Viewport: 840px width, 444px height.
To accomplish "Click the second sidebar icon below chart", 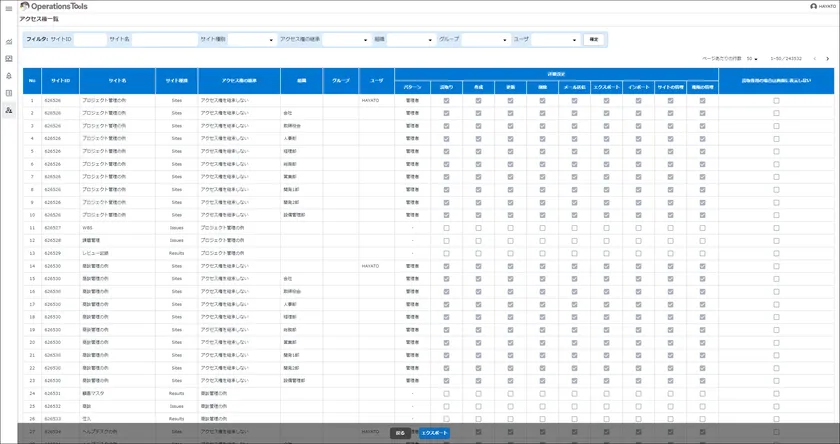I will coord(9,59).
